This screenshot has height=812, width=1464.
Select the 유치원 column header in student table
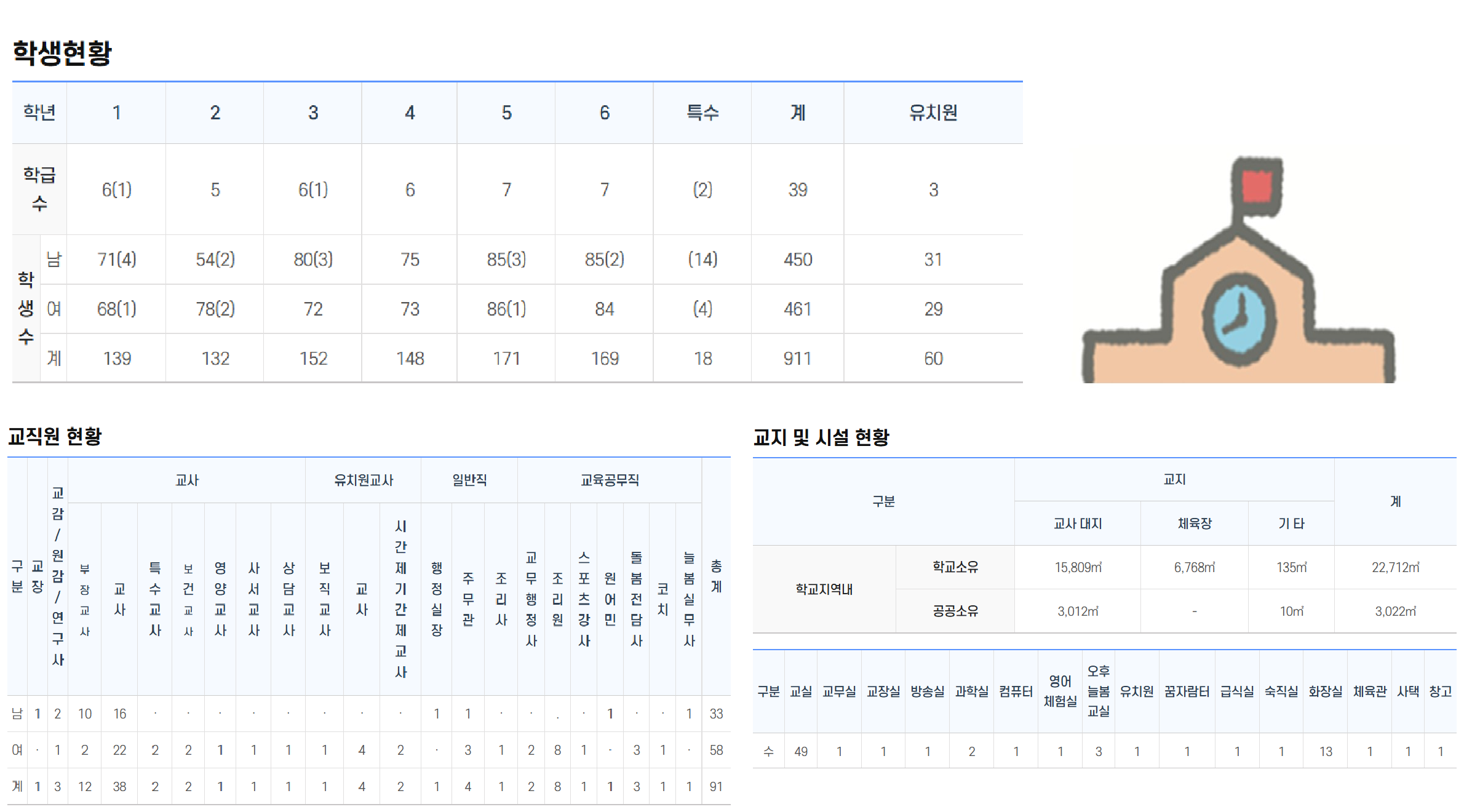[933, 113]
